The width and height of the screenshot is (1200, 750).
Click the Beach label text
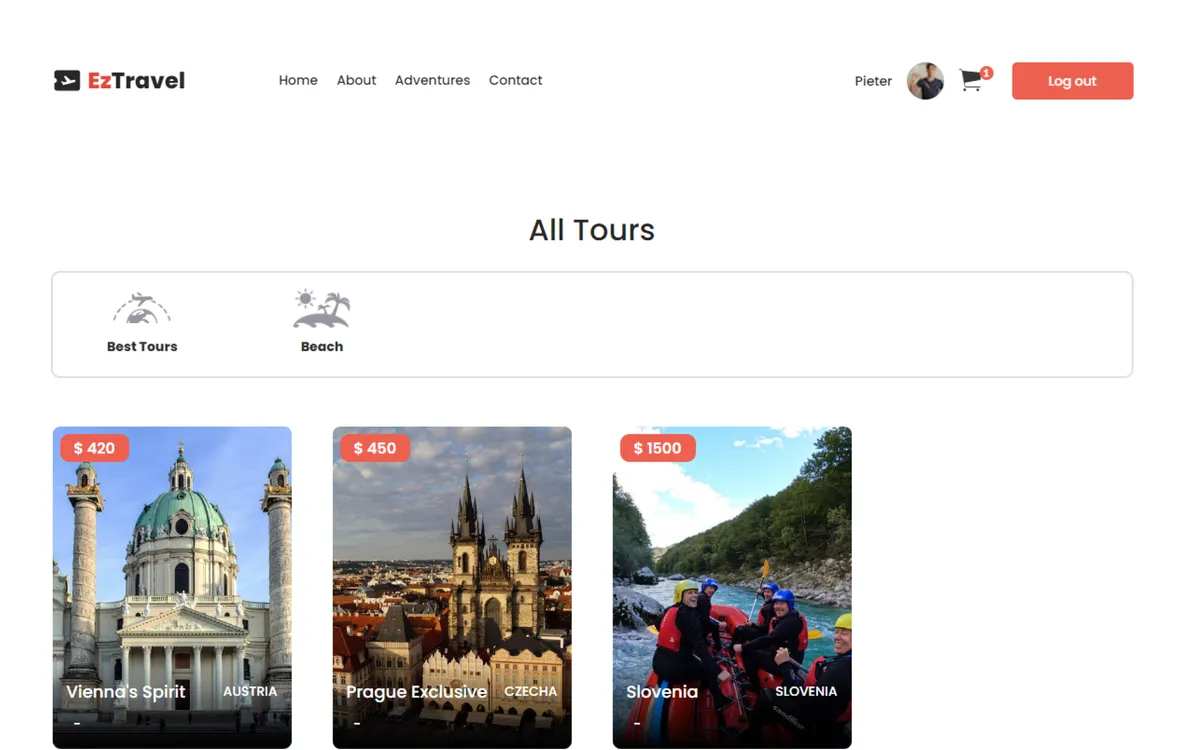(322, 347)
